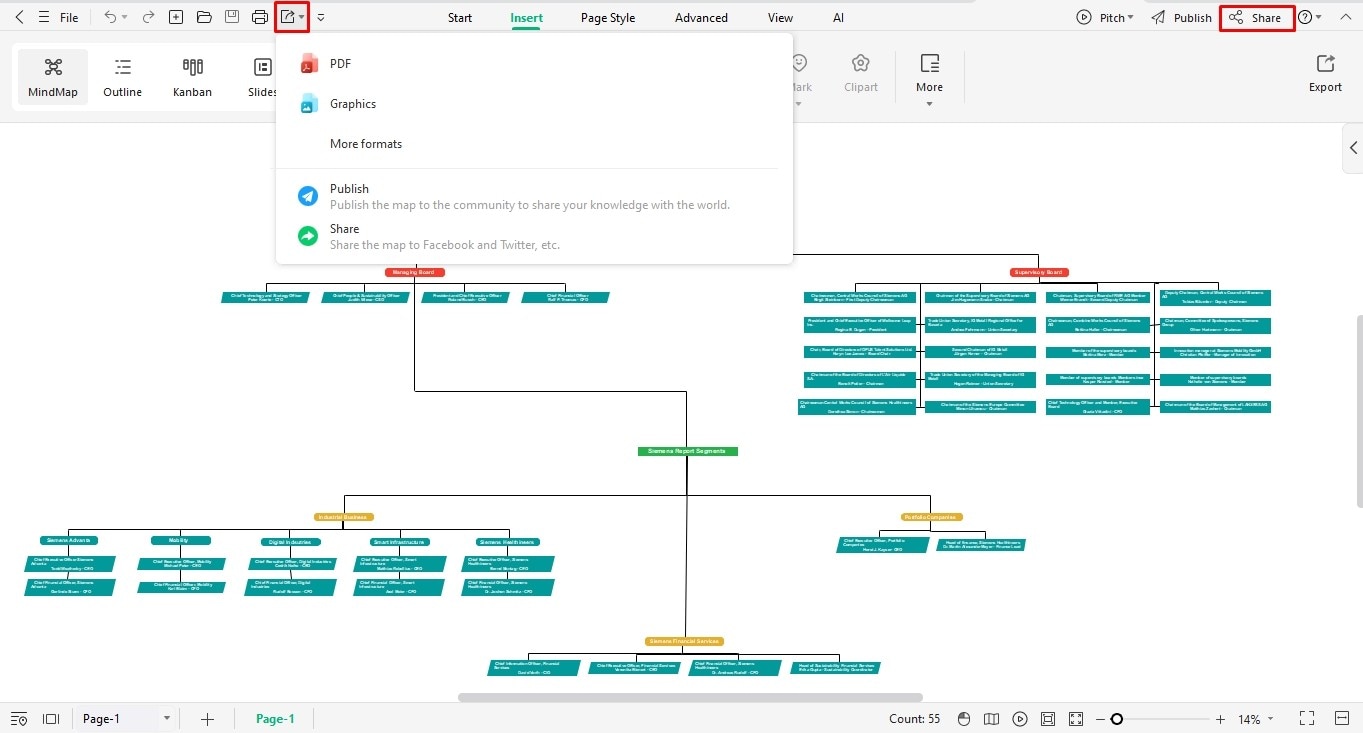
Task: Click the Publish button in top bar
Action: tap(1181, 18)
